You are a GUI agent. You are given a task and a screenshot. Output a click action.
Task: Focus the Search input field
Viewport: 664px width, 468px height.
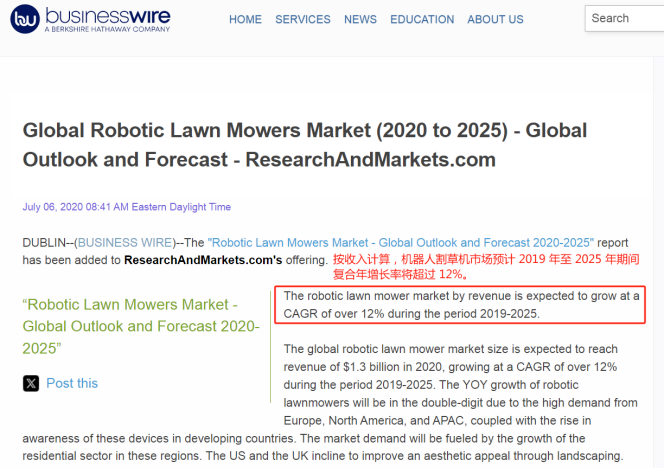[624, 18]
